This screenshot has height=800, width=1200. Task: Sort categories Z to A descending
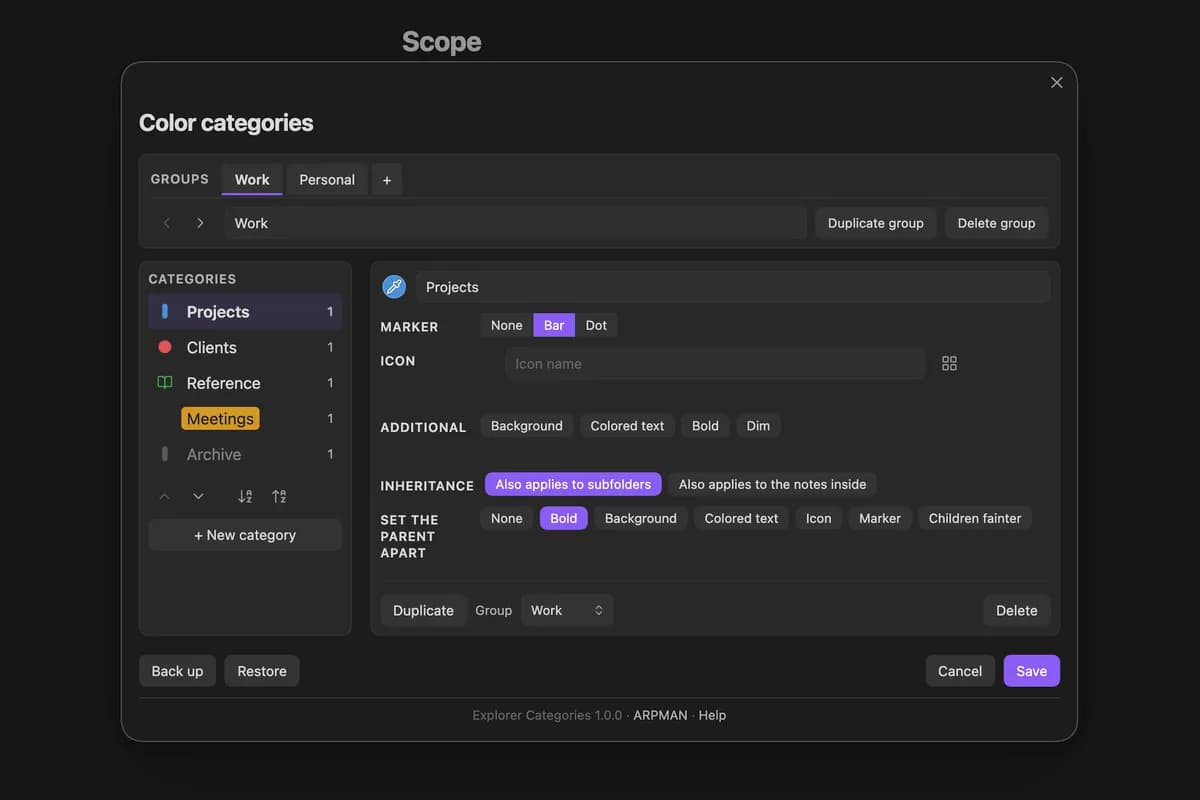coord(279,496)
